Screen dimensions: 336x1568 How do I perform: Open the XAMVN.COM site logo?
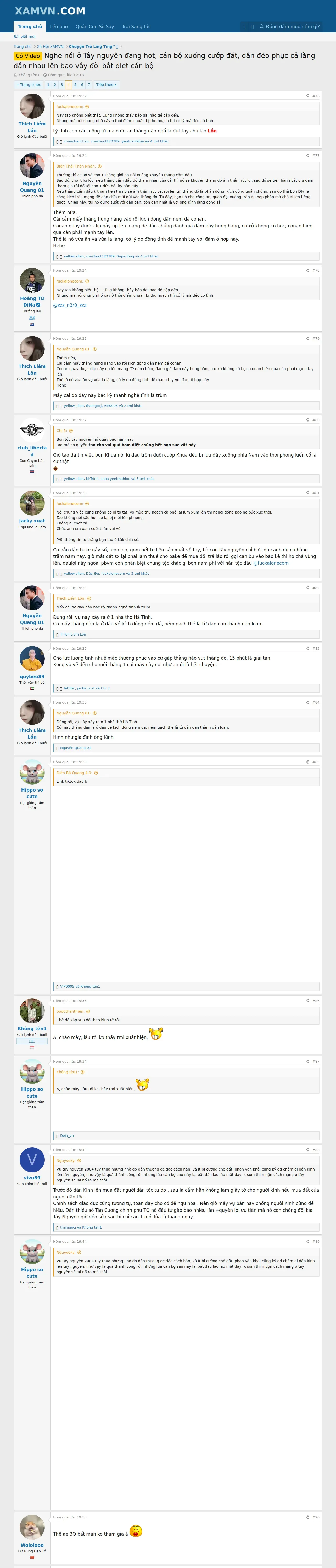point(50,11)
